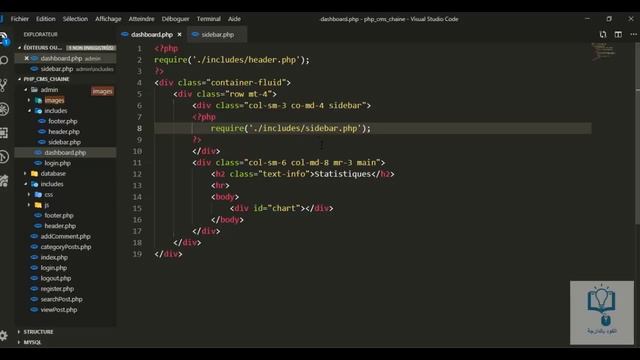Click the Explorateur panel title

pyautogui.click(x=40, y=35)
